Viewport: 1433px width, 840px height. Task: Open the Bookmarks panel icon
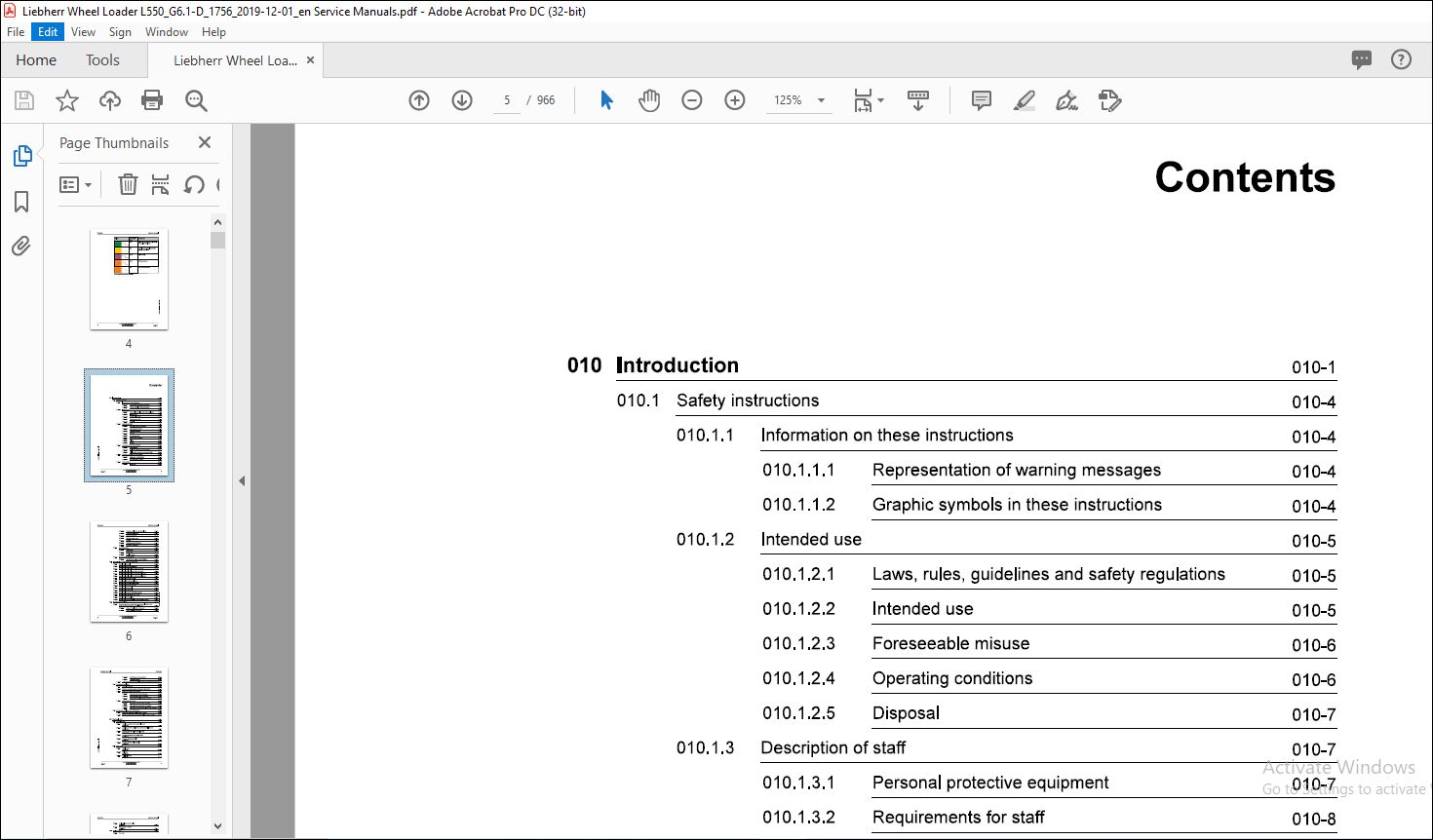[21, 202]
